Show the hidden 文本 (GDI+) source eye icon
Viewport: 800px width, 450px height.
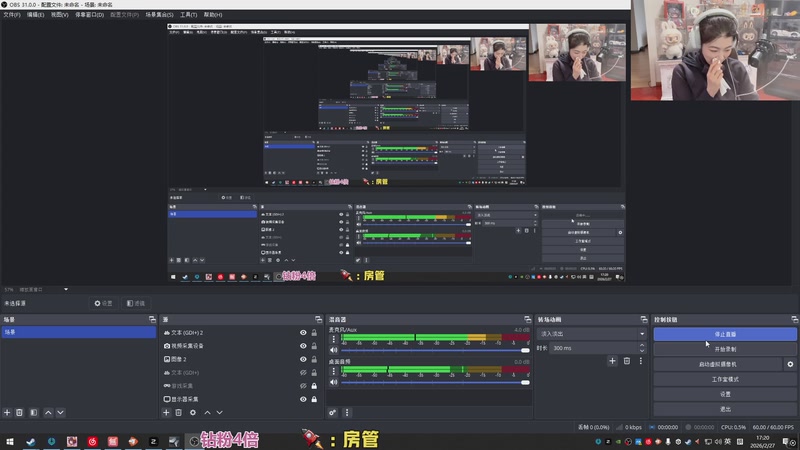303,372
